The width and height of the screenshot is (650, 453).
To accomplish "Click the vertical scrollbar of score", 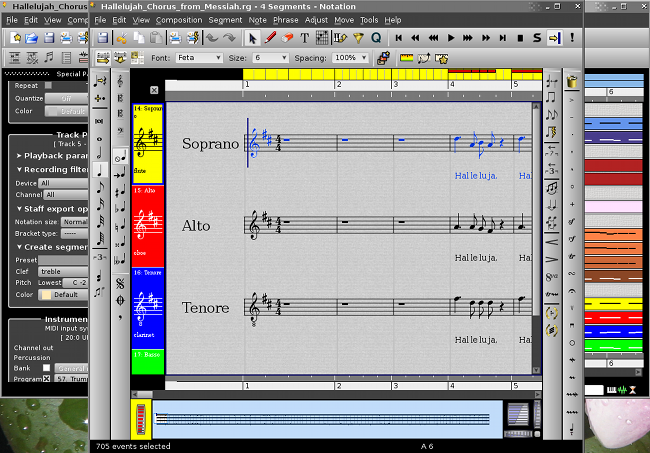I will tap(536, 238).
